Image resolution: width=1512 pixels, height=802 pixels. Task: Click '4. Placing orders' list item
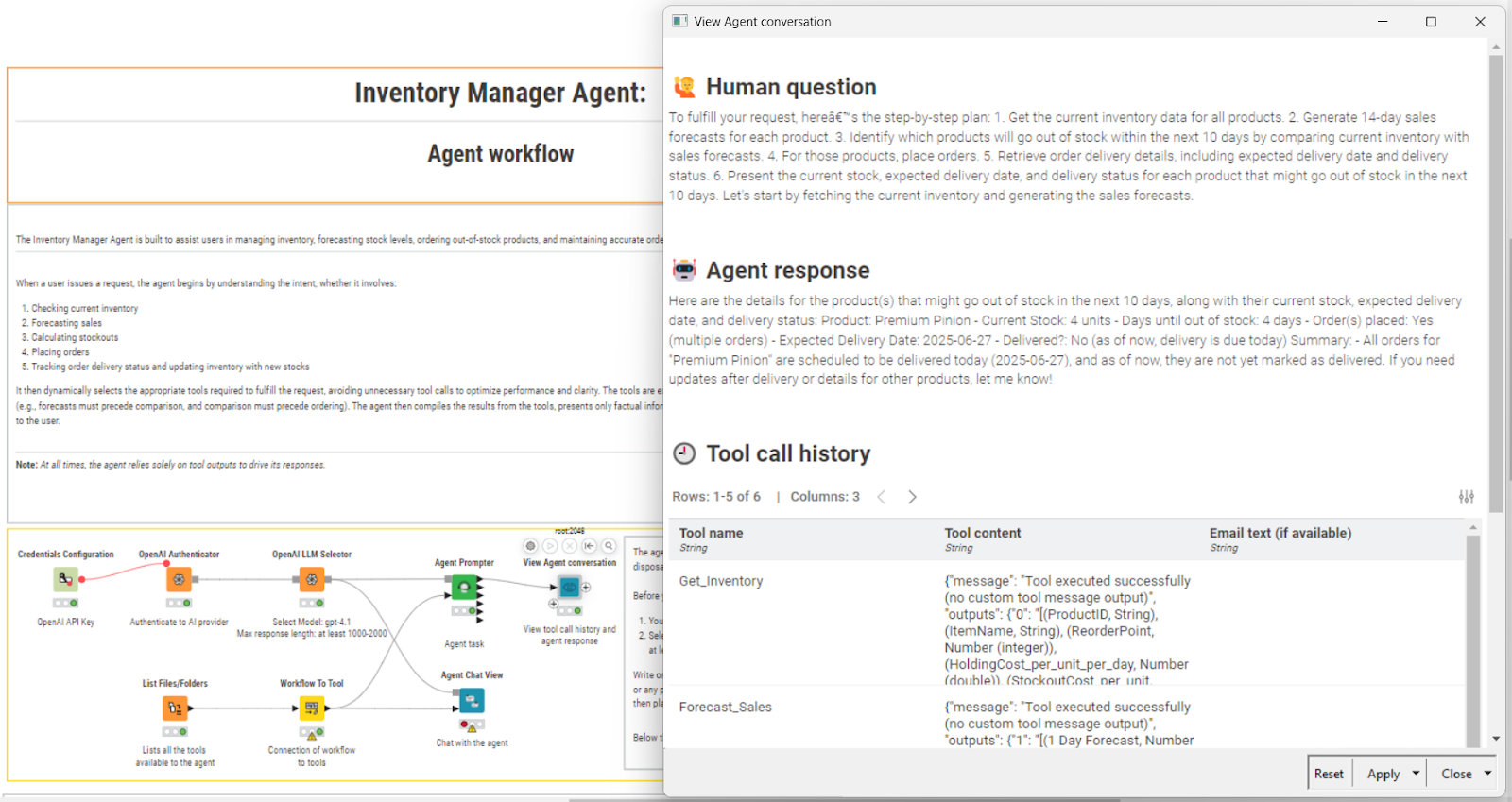56,352
